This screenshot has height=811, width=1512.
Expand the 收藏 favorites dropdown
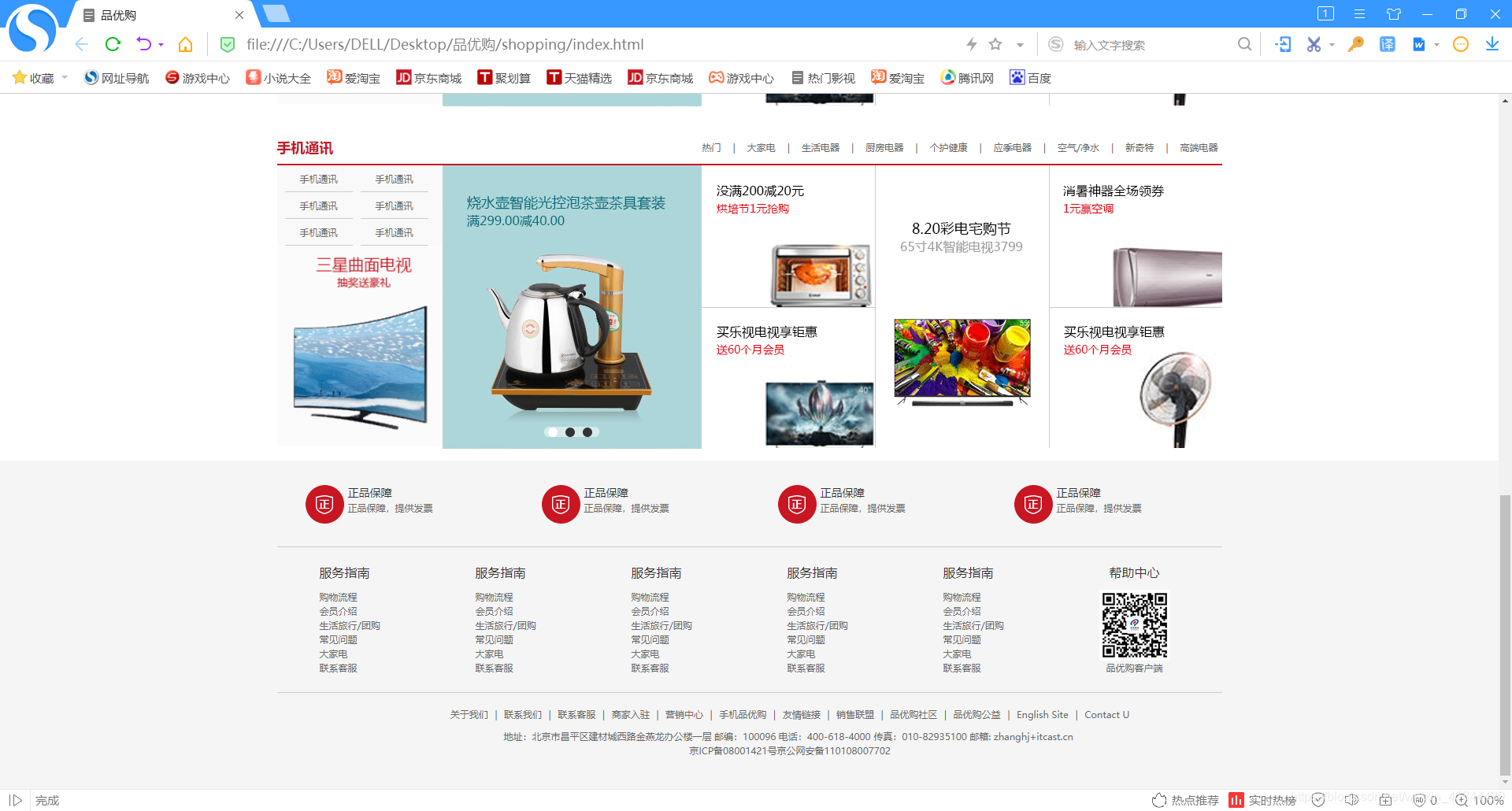point(65,77)
